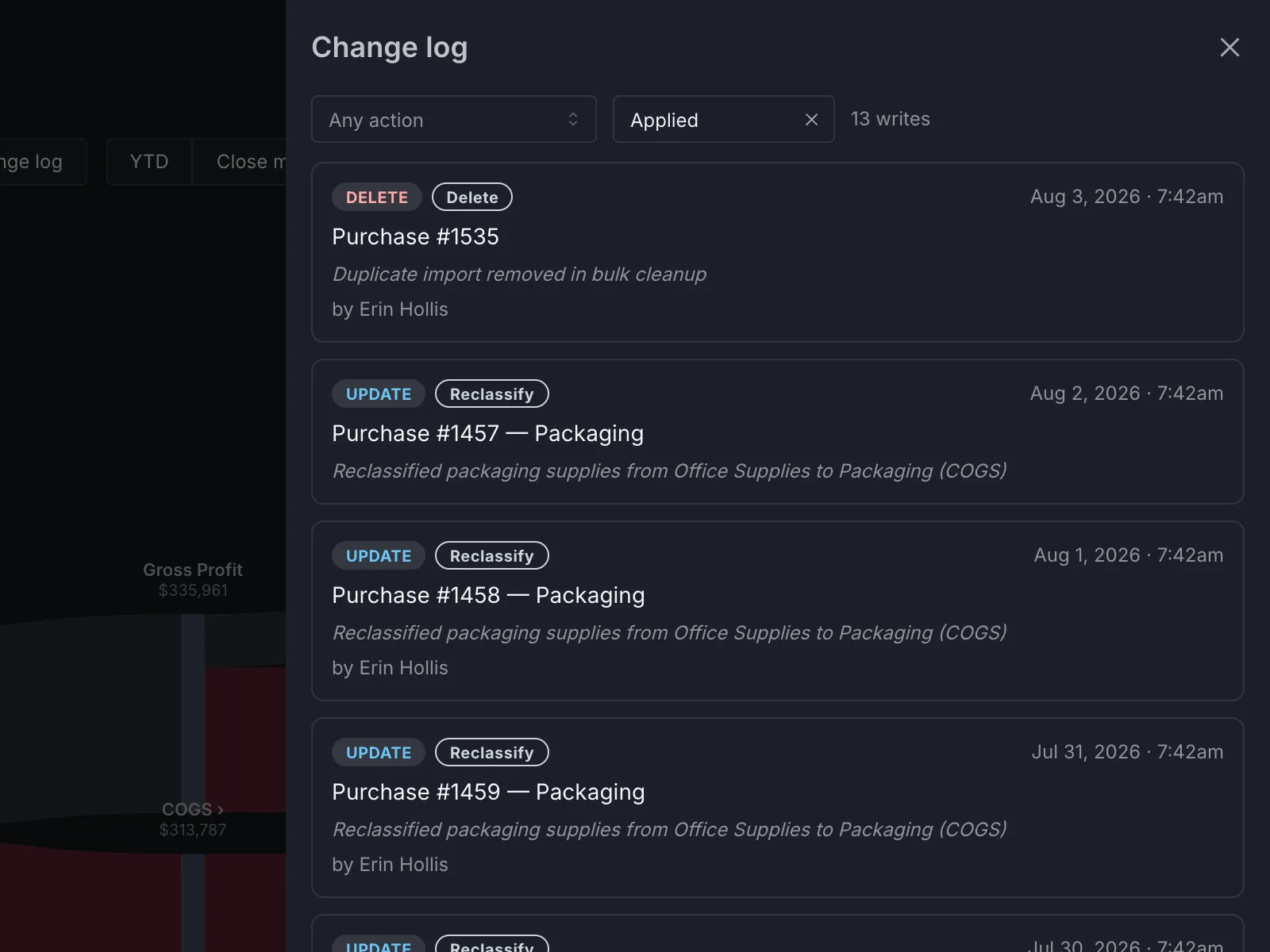This screenshot has height=952, width=1270.
Task: Click the UPDATE badge on Purchase #1459
Action: [379, 752]
